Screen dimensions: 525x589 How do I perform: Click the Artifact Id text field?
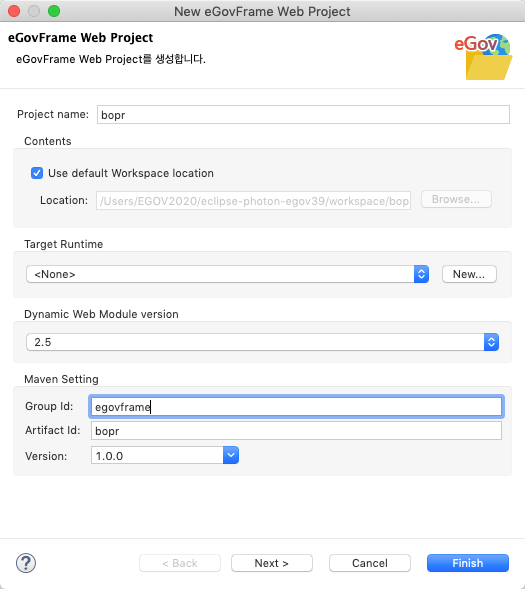click(296, 430)
